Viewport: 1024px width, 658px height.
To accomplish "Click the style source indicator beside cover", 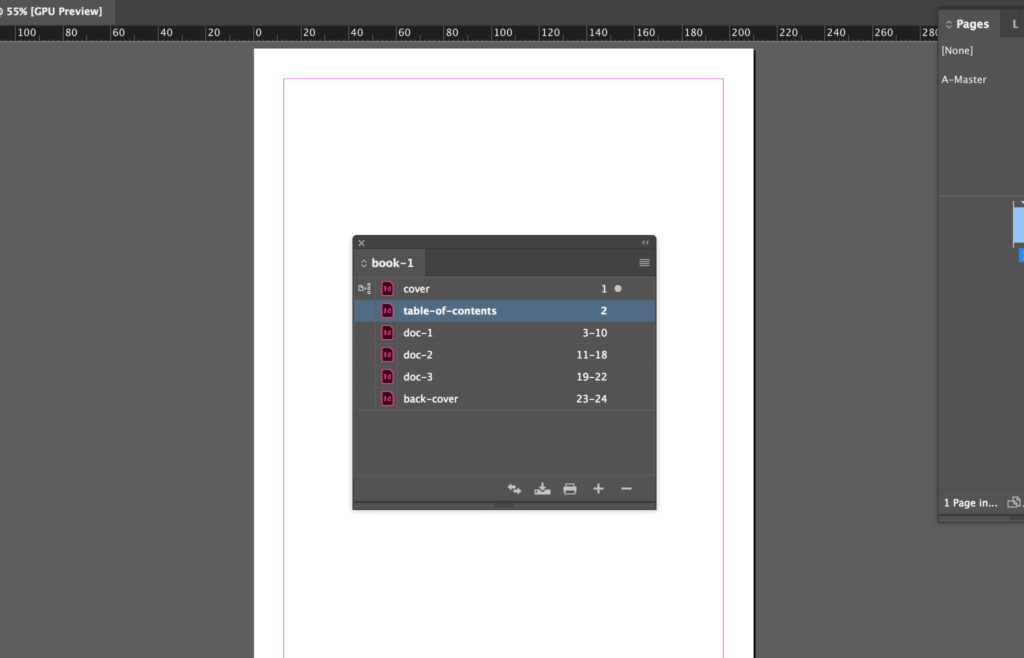I will coord(364,288).
